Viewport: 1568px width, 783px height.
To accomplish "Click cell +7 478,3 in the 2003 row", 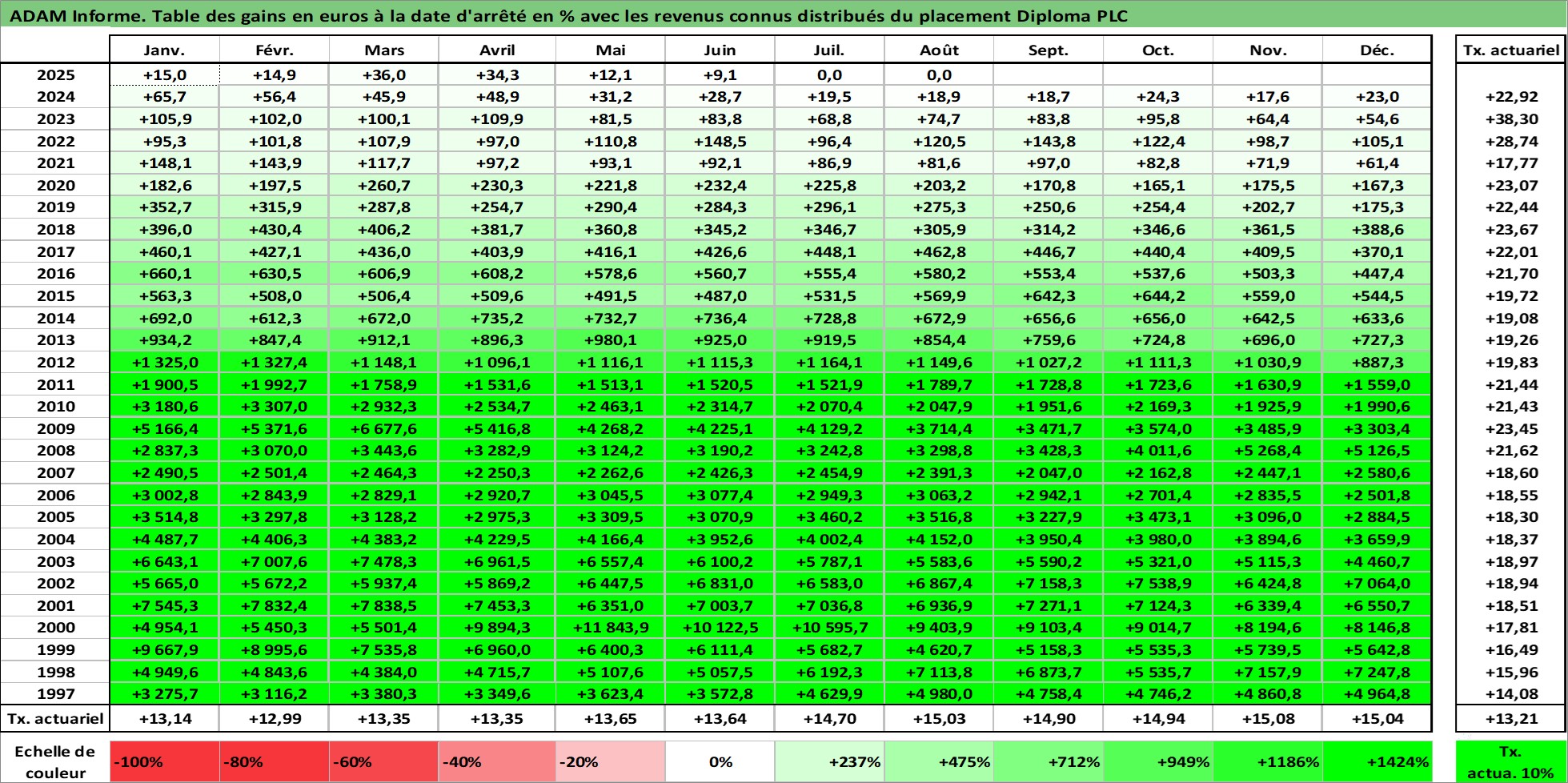I will (x=384, y=562).
